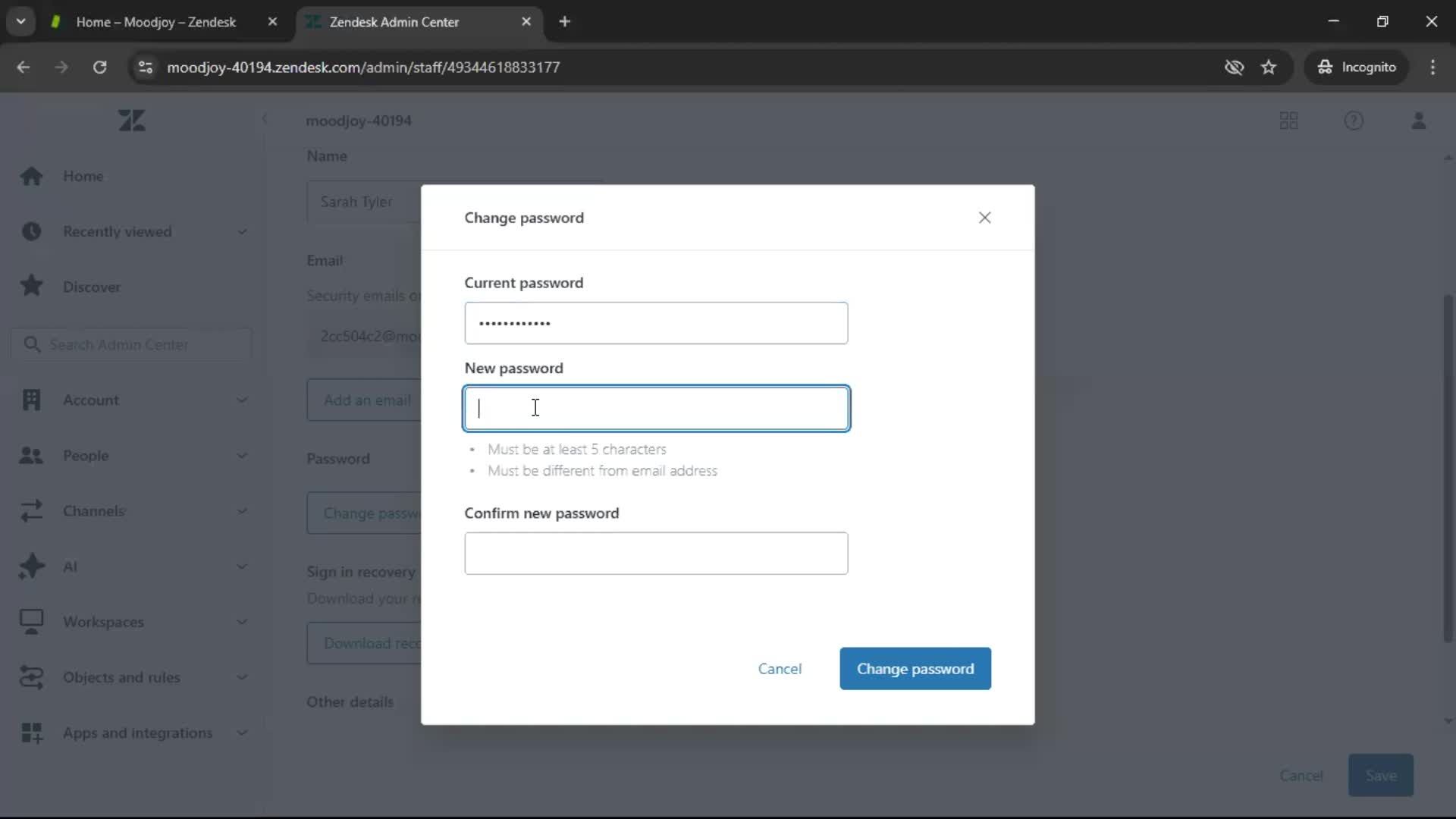Expand the AI chevron

pos(242,566)
